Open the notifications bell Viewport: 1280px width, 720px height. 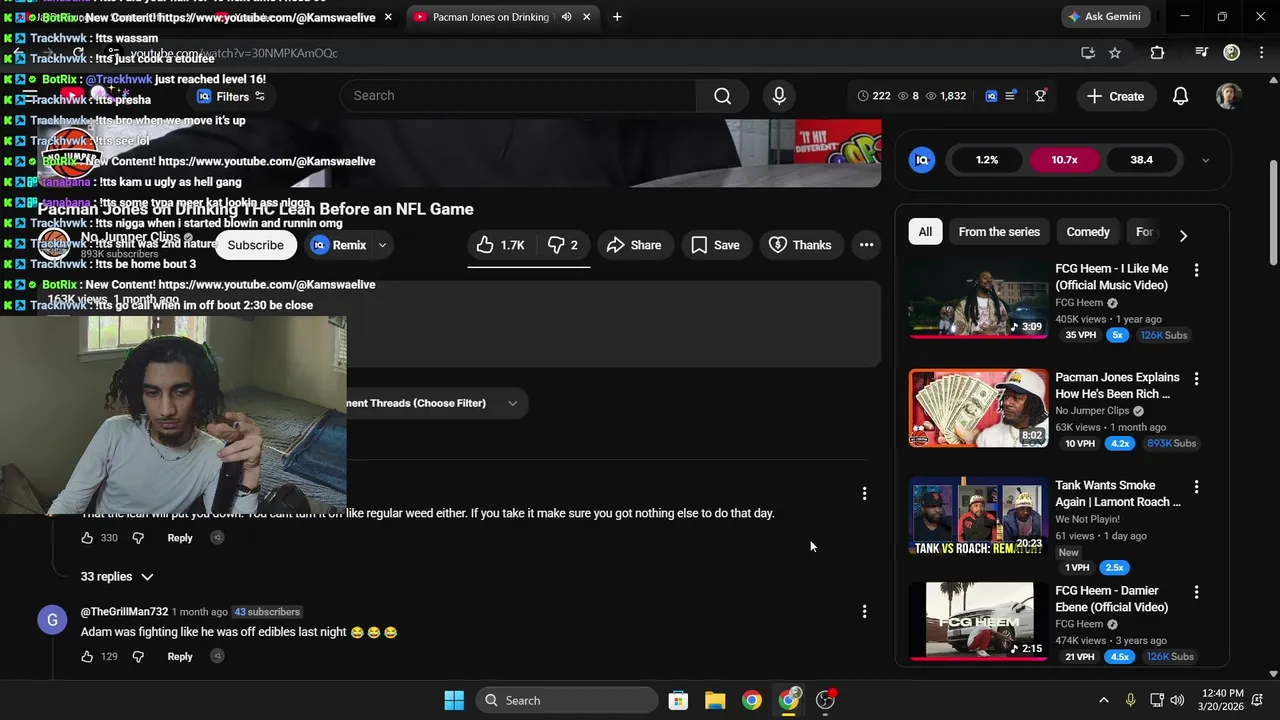[x=1180, y=96]
